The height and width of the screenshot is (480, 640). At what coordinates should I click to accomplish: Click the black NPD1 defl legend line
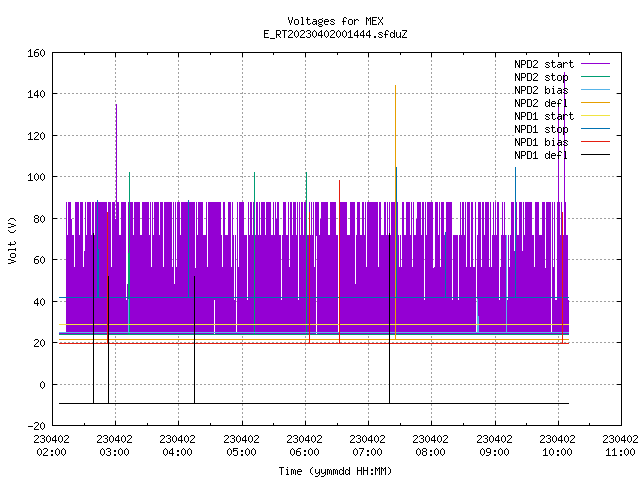tap(595, 155)
